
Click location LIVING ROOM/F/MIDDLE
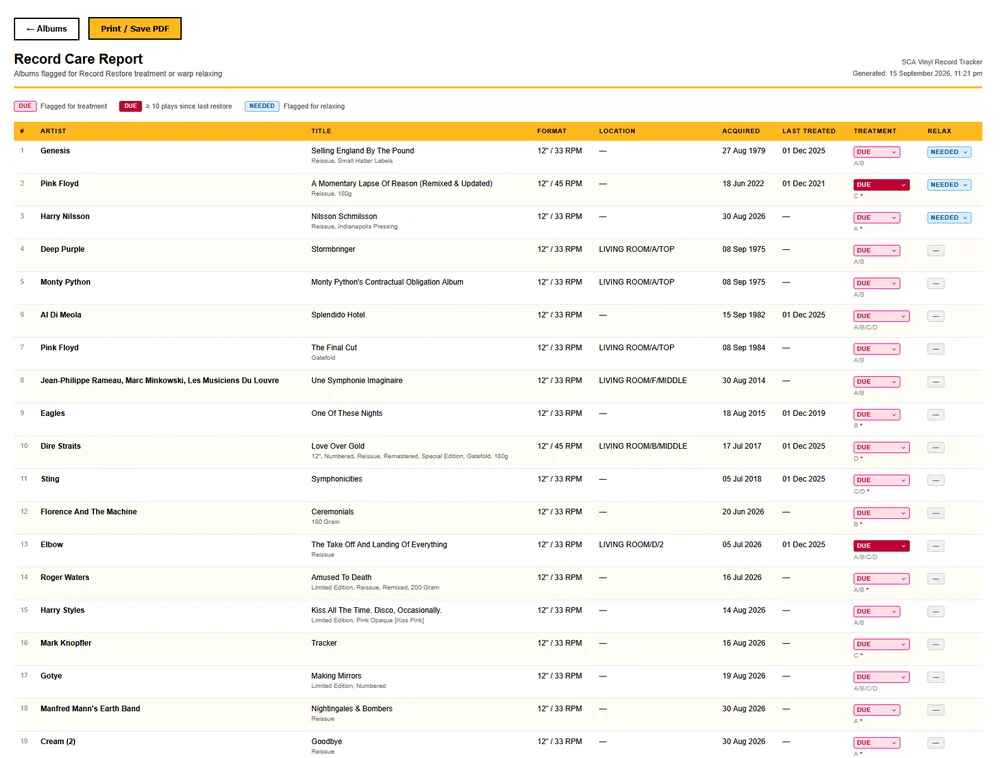click(643, 381)
